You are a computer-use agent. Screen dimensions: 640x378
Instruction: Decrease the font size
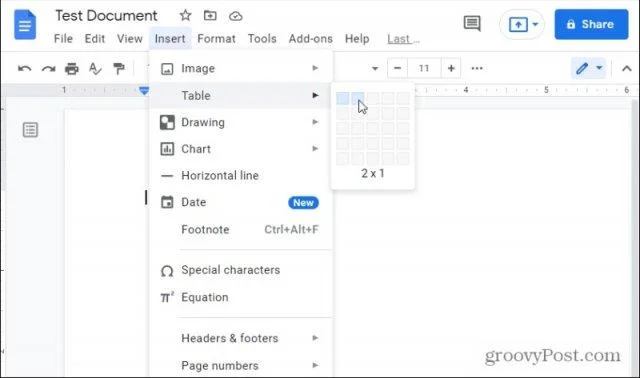coord(397,68)
